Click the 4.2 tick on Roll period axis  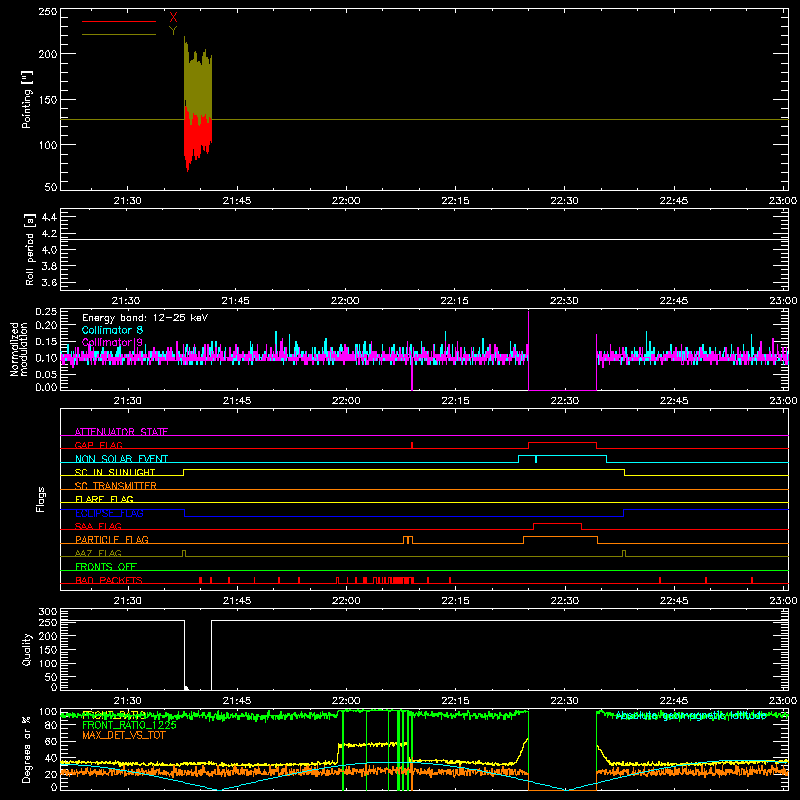pos(49,234)
